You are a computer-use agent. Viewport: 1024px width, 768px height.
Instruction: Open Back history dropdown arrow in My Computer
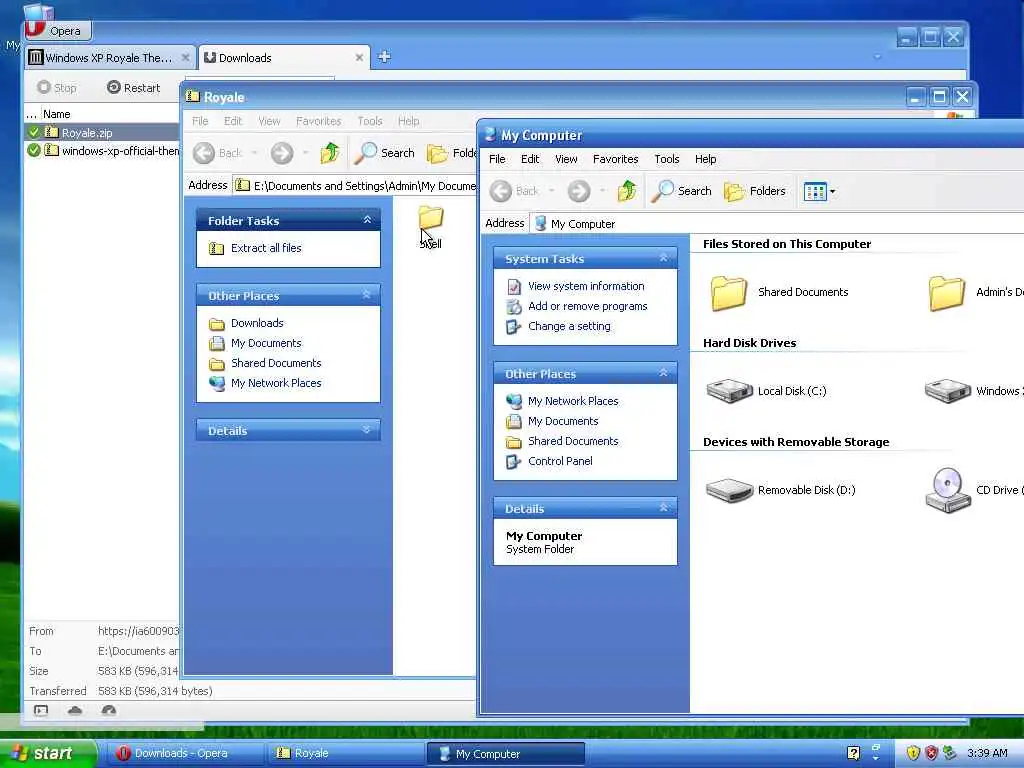click(x=552, y=191)
